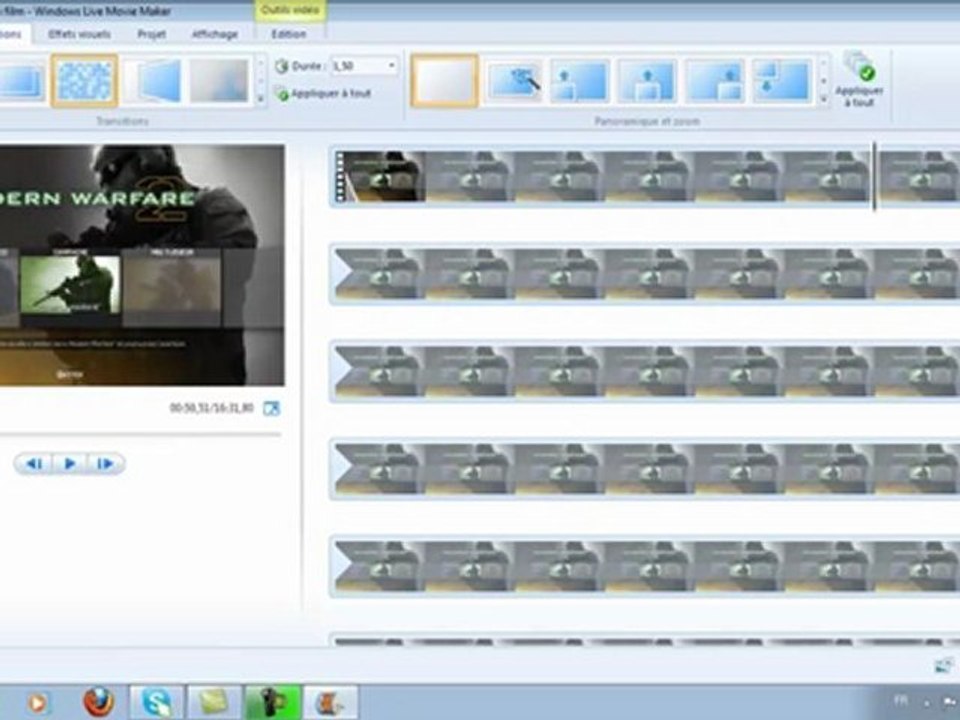Open Firefox from the taskbar

point(99,702)
